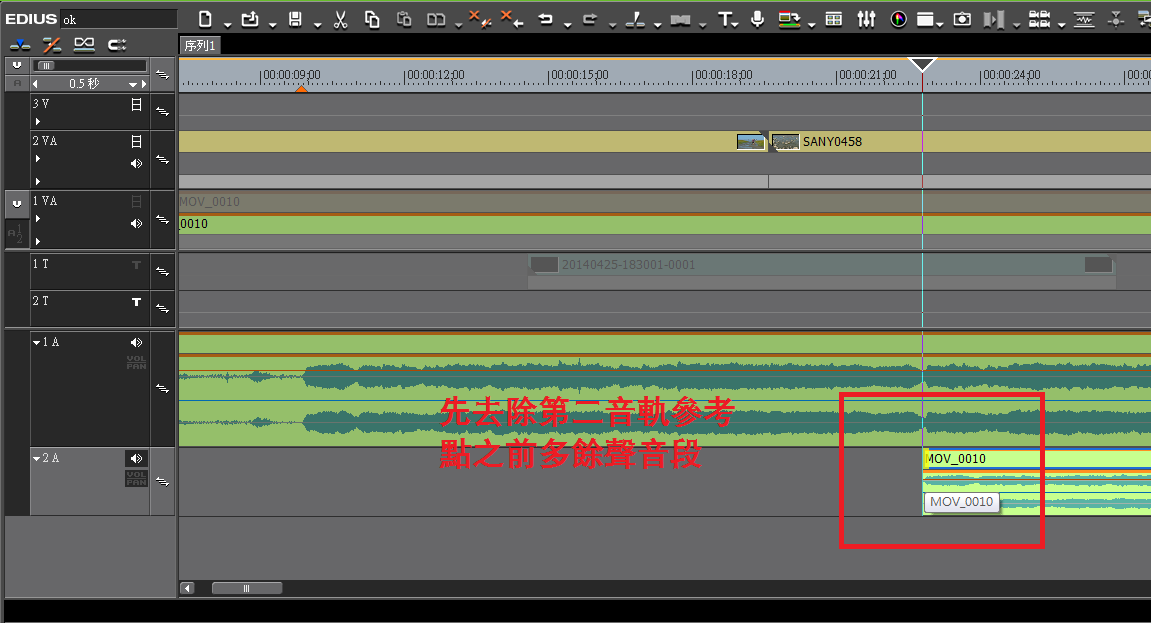Toggle the speaker mute on track 2 A

tap(137, 459)
